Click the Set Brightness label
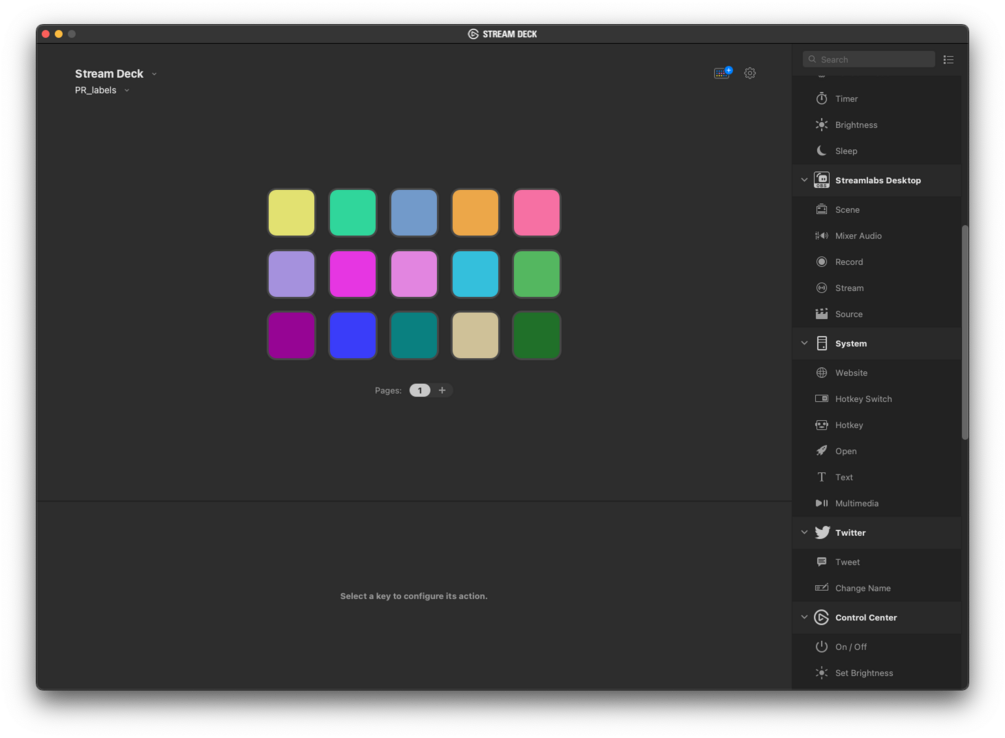 point(863,673)
